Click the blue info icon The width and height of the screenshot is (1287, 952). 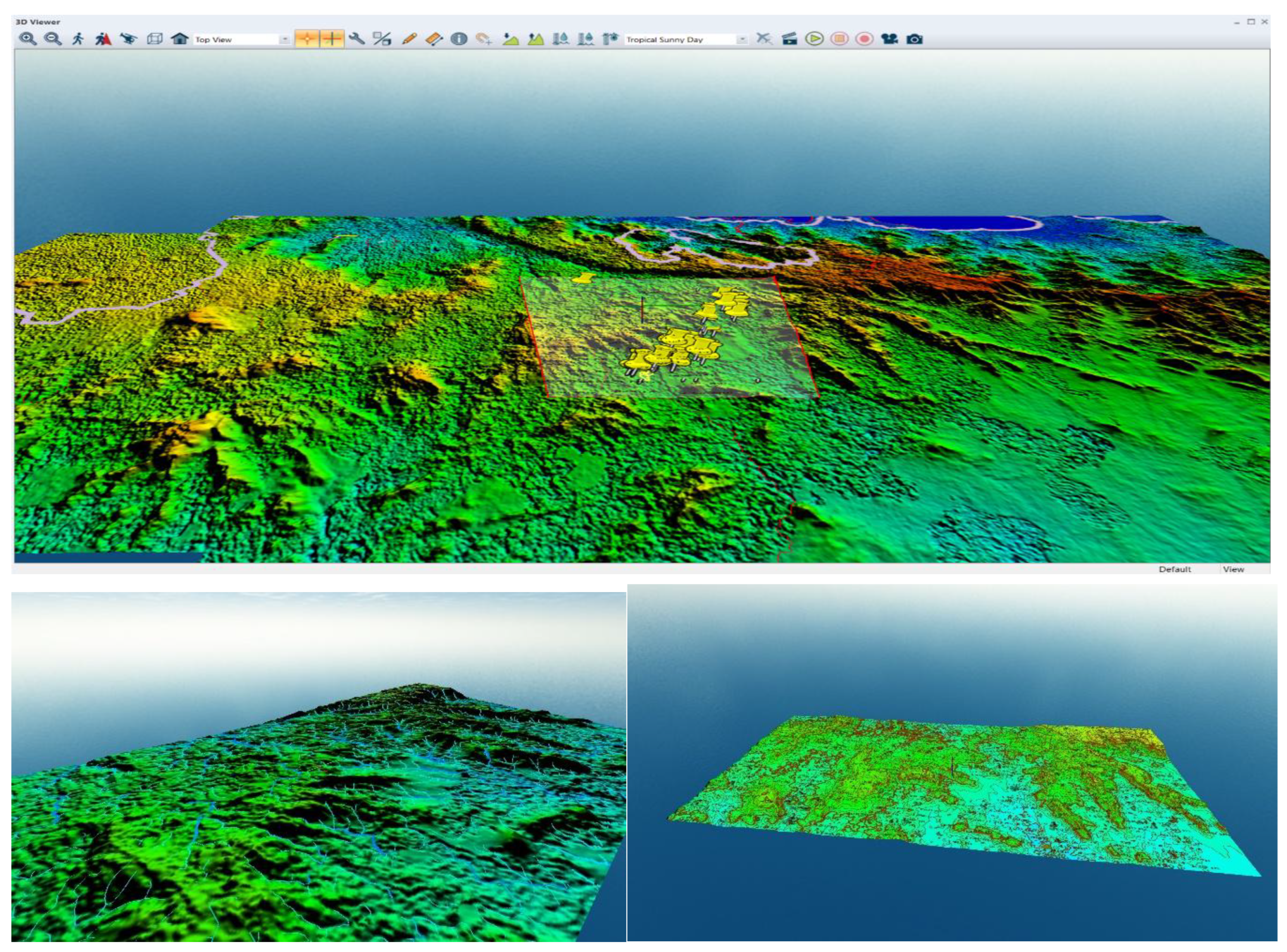coord(459,39)
